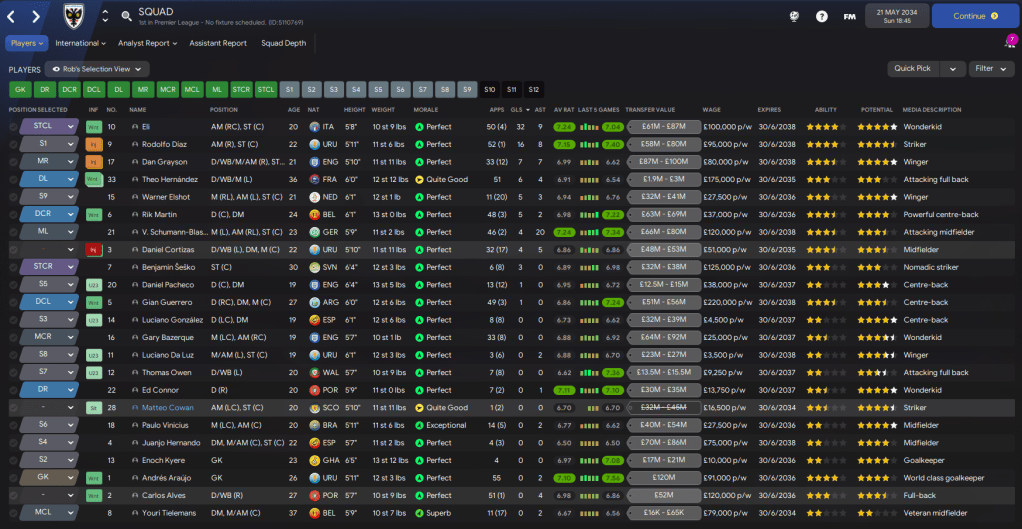
Task: Switch to the Squad Depth tab
Action: tap(284, 43)
